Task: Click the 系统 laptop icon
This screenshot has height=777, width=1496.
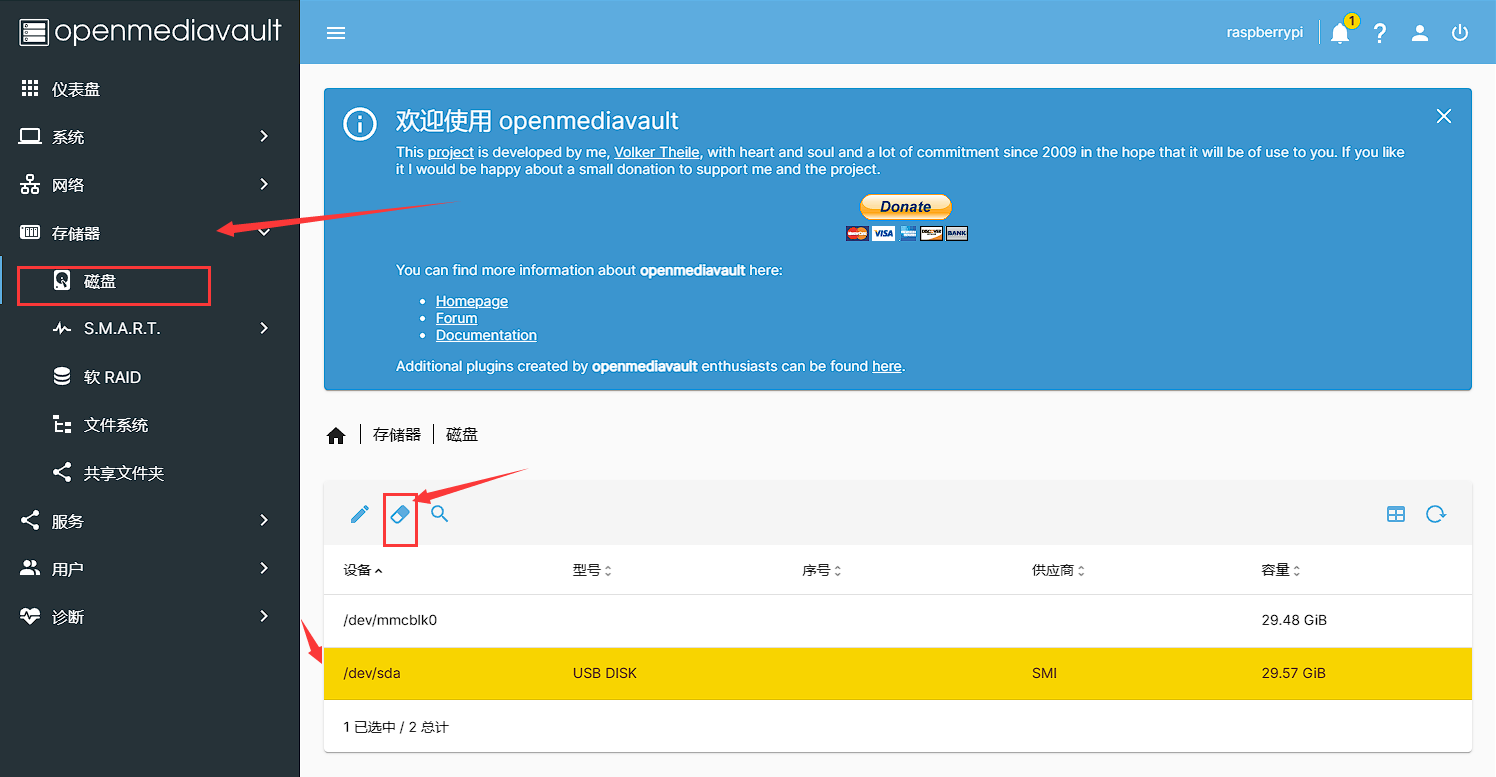Action: point(30,136)
